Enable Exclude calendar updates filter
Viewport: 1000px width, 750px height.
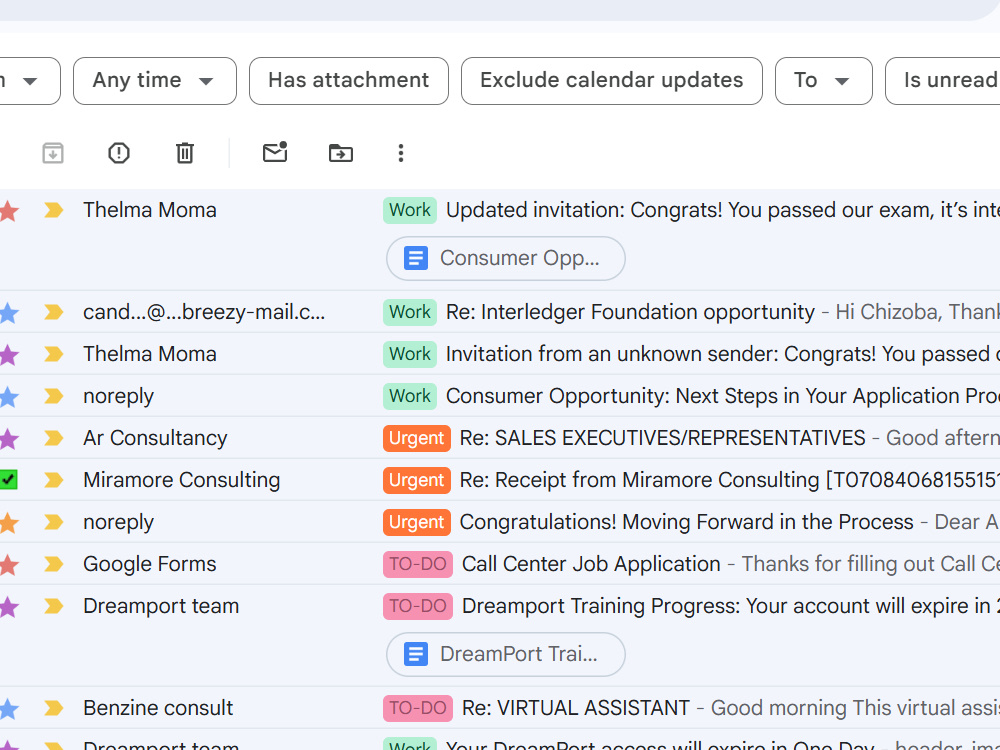612,81
